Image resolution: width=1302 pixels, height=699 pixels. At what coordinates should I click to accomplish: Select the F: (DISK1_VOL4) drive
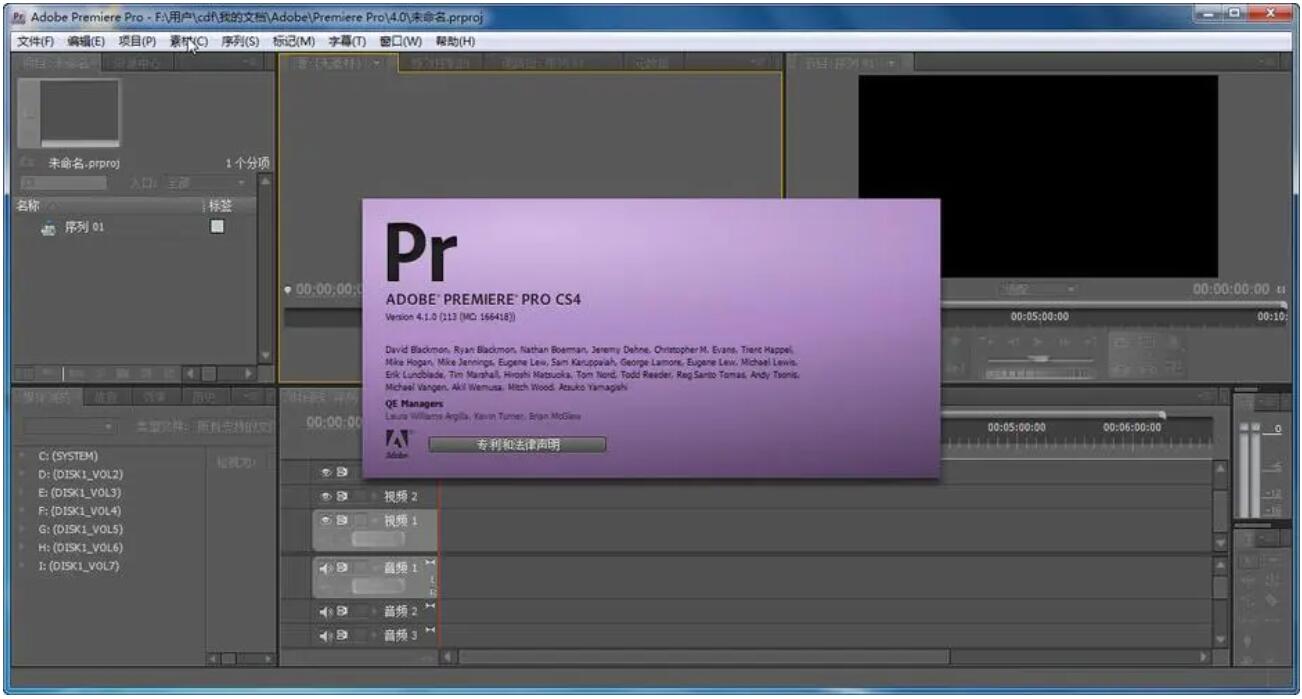pyautogui.click(x=80, y=511)
